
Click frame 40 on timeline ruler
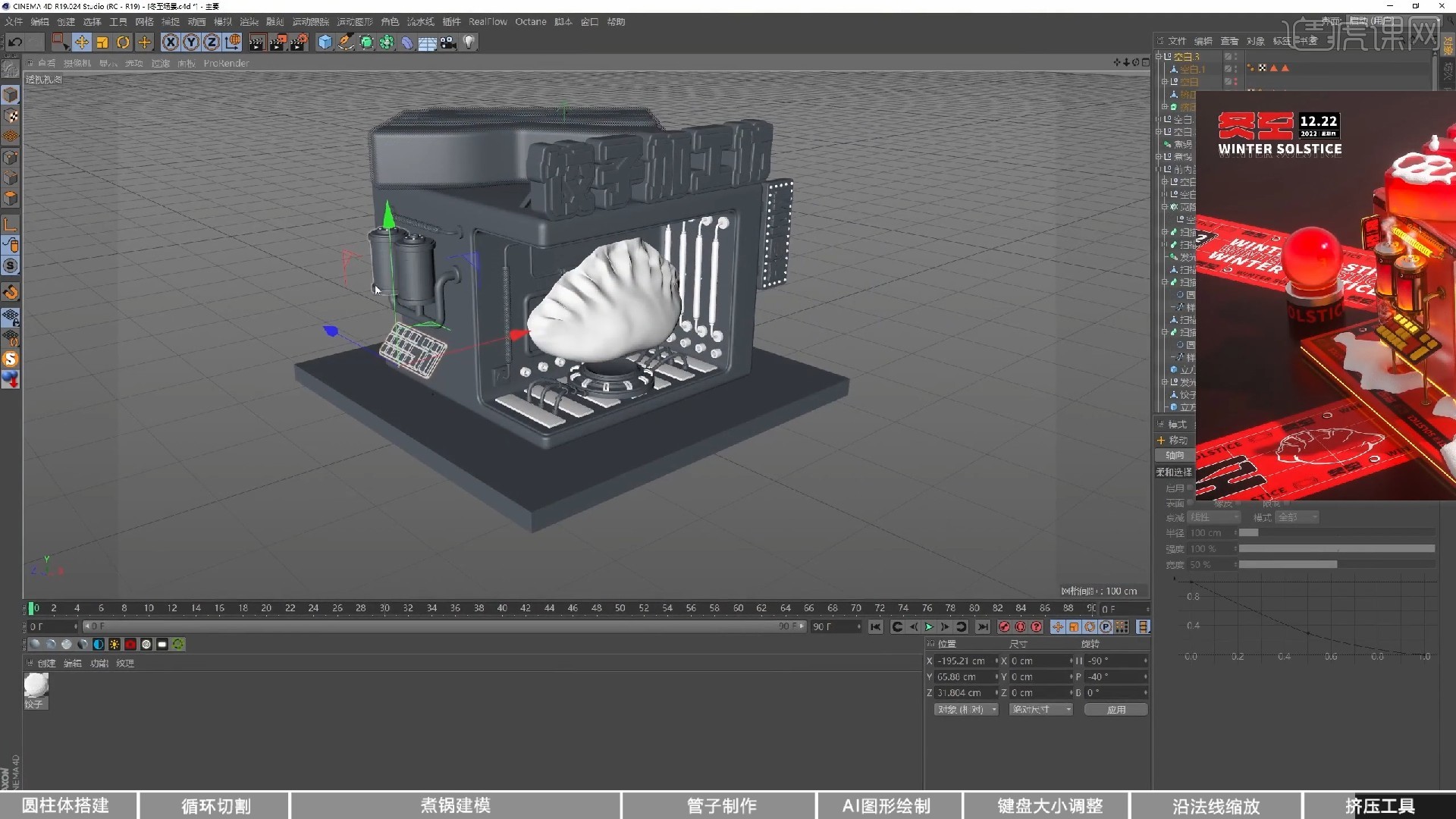[x=502, y=608]
